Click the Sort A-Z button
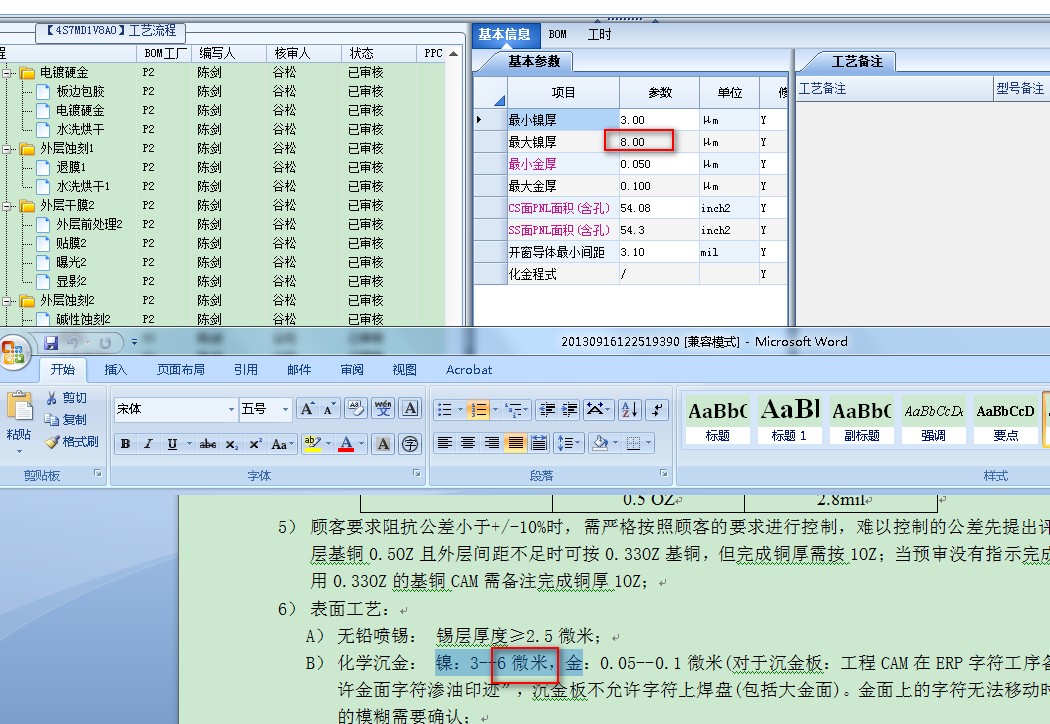1050x724 pixels. pyautogui.click(x=629, y=409)
